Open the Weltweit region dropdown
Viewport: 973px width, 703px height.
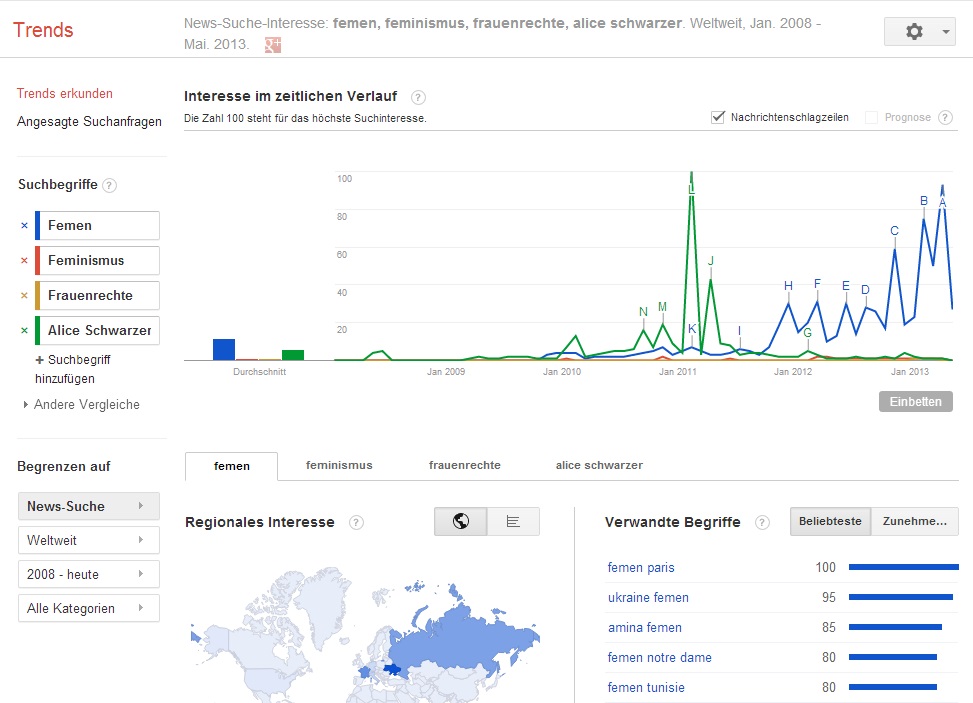click(x=89, y=540)
